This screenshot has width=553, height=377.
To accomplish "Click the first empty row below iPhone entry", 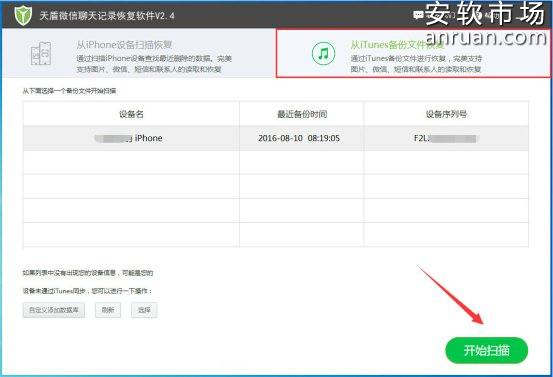I will (276, 162).
